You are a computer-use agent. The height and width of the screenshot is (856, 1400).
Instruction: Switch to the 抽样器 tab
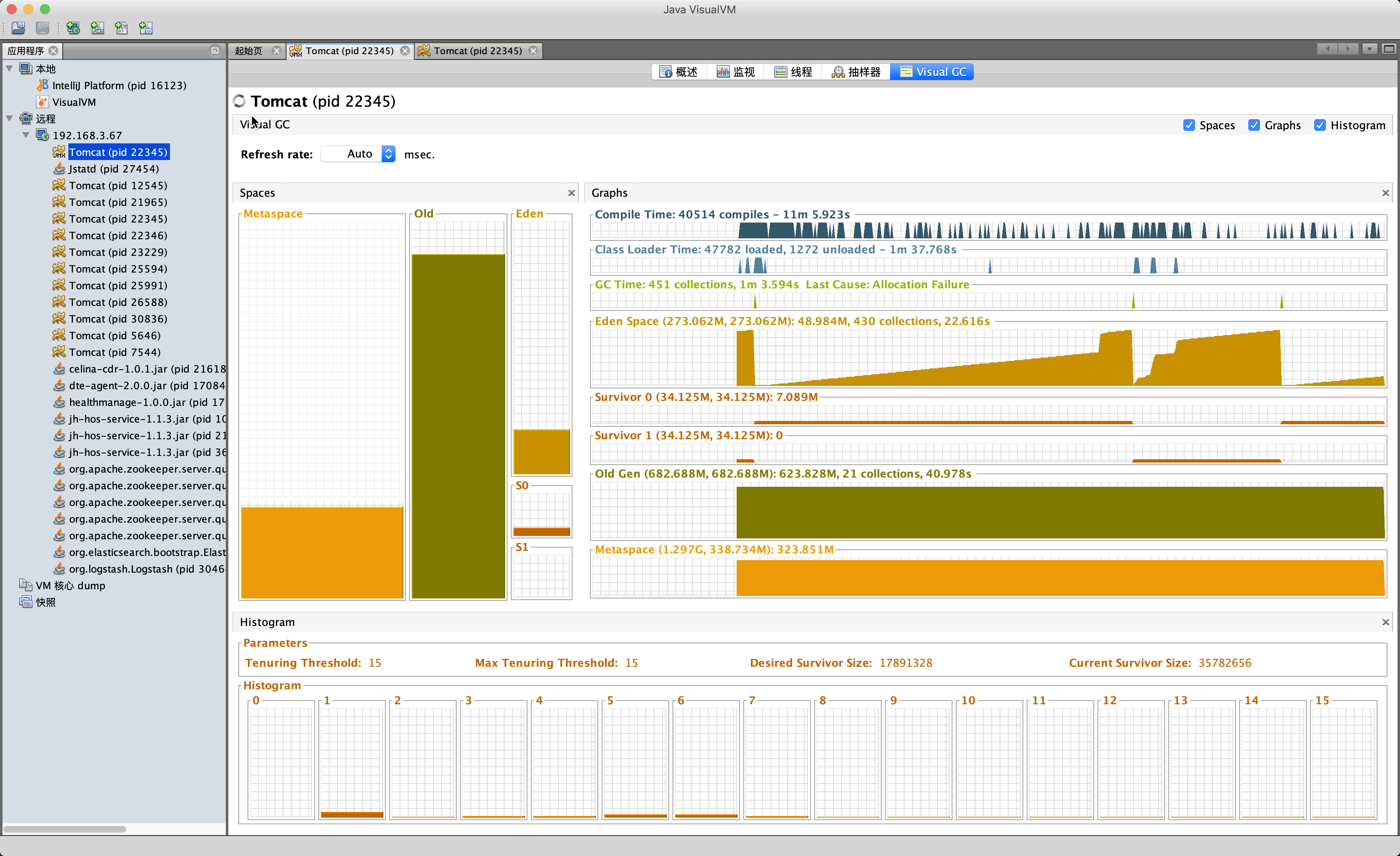(856, 72)
